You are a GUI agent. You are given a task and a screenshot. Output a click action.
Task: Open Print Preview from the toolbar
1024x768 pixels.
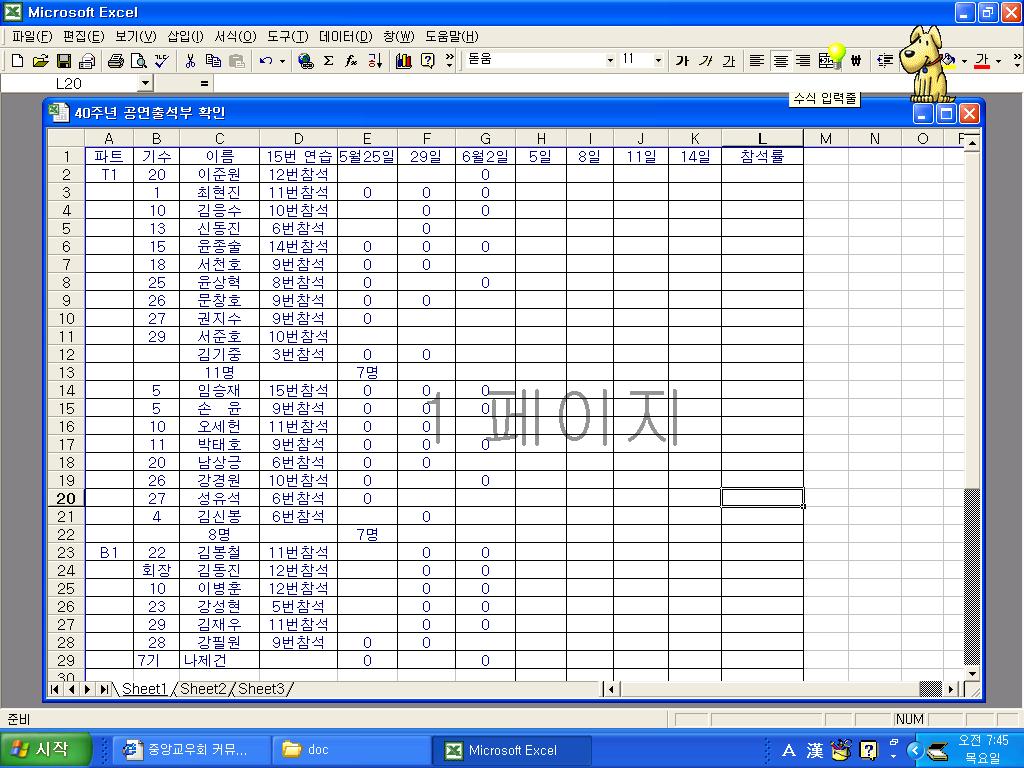click(x=138, y=61)
